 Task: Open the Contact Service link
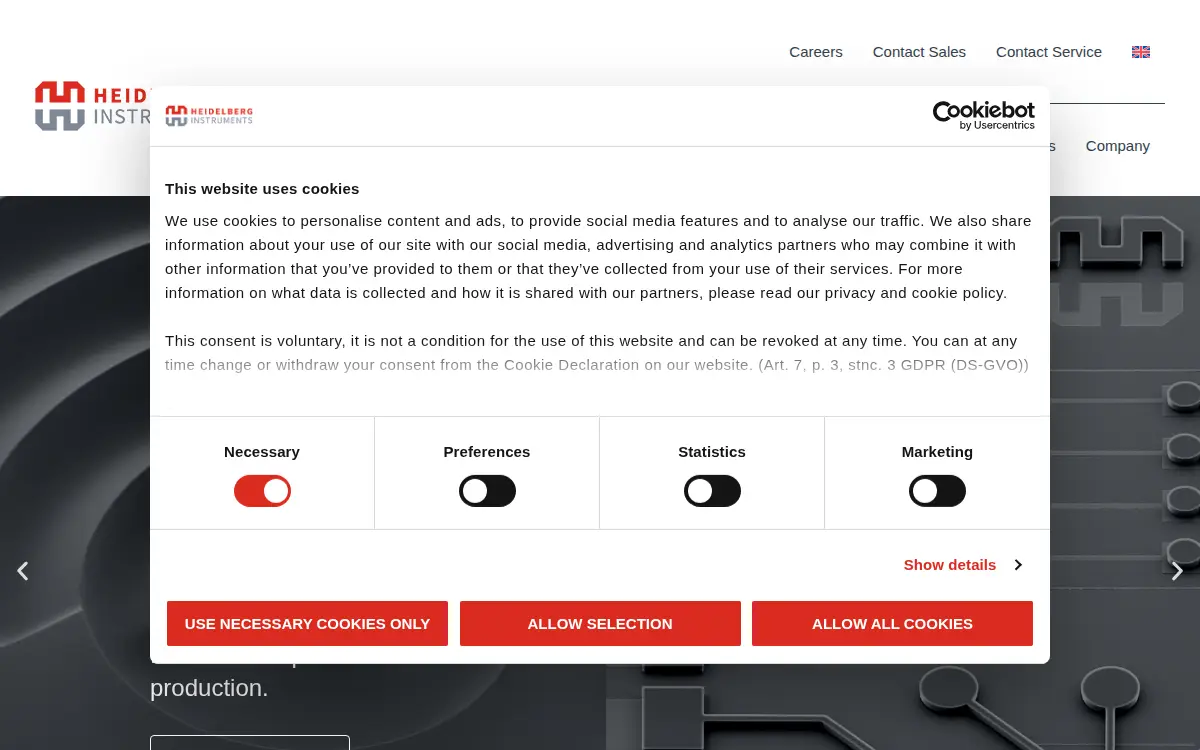pyautogui.click(x=1049, y=52)
